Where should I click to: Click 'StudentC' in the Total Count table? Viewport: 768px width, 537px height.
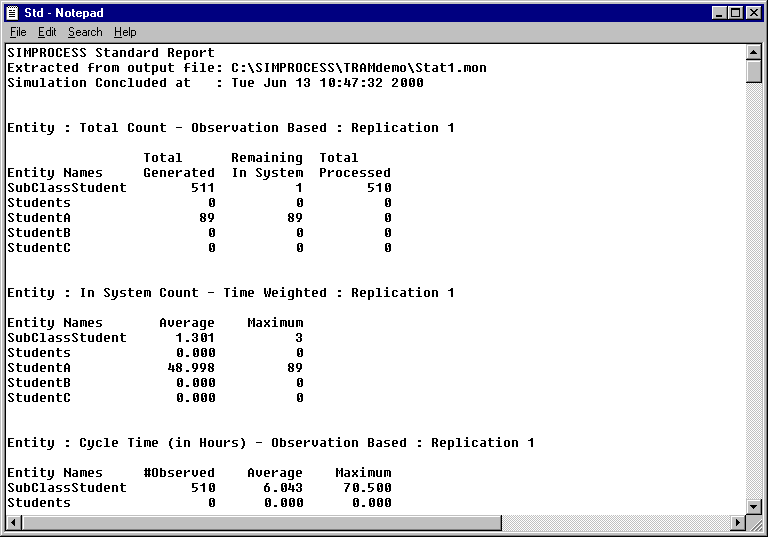coord(39,248)
